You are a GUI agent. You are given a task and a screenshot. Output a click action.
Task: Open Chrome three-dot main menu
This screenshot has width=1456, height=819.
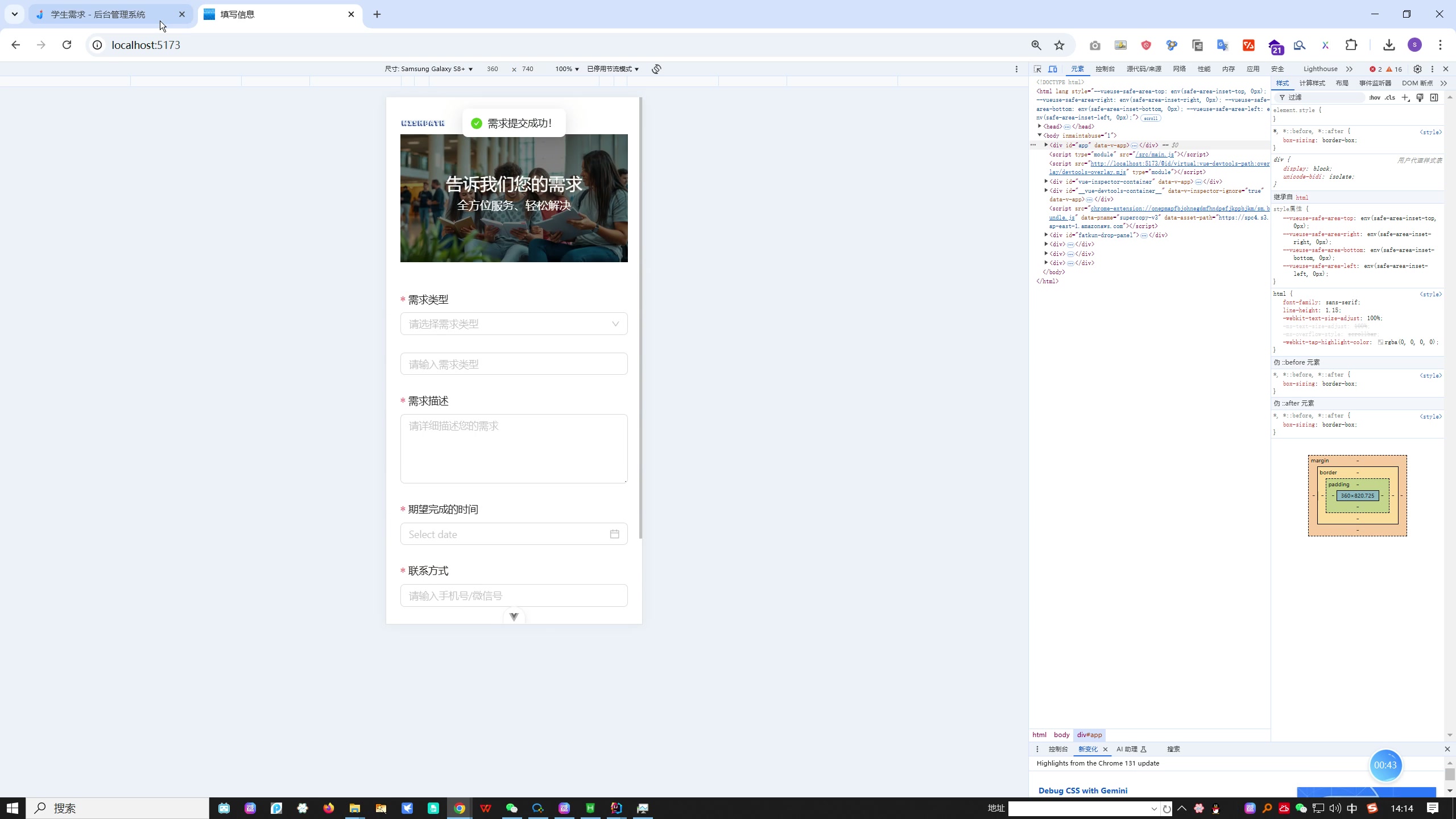coord(1440,45)
